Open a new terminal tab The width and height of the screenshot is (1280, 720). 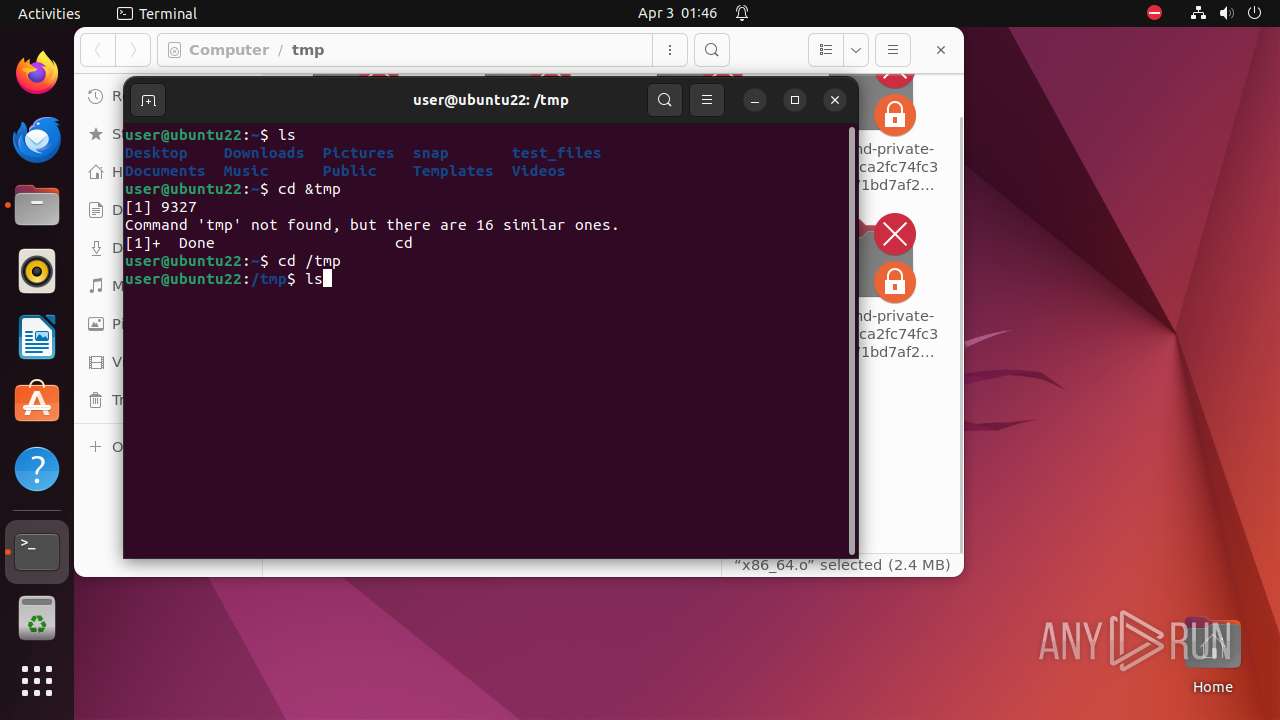tap(148, 100)
